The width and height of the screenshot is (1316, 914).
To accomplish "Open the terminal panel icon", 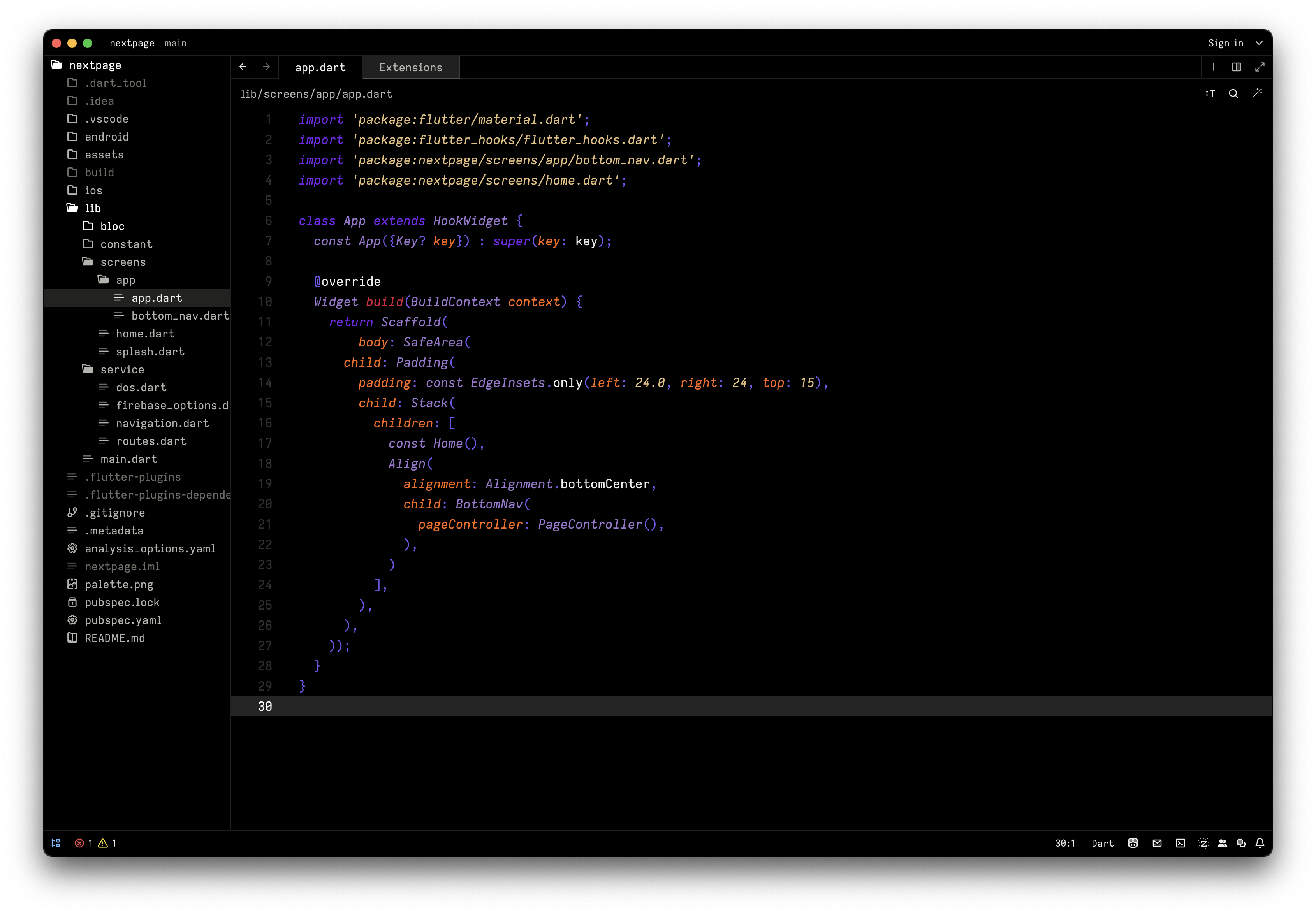I will click(x=1180, y=843).
